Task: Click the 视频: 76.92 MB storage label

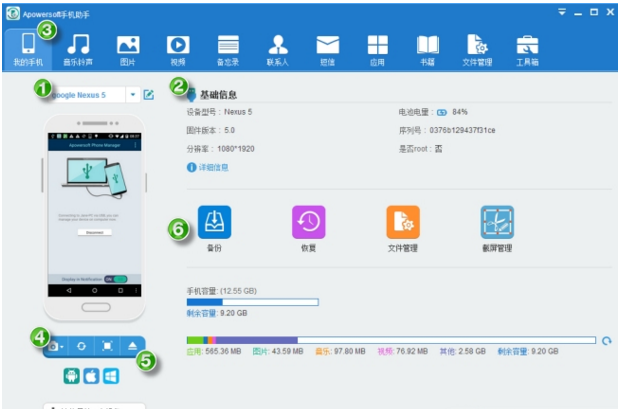Action: click(x=403, y=351)
